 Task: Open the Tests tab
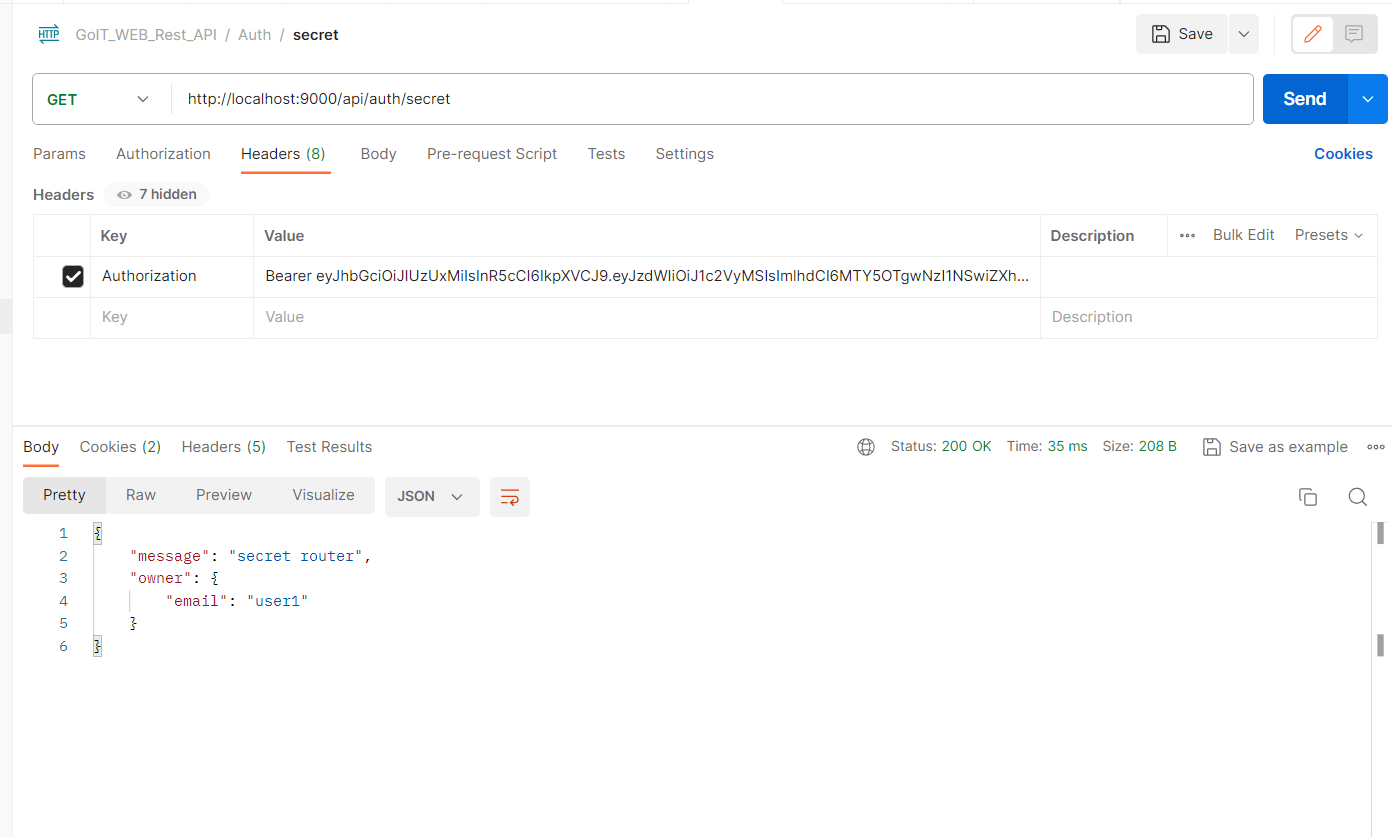pos(606,154)
